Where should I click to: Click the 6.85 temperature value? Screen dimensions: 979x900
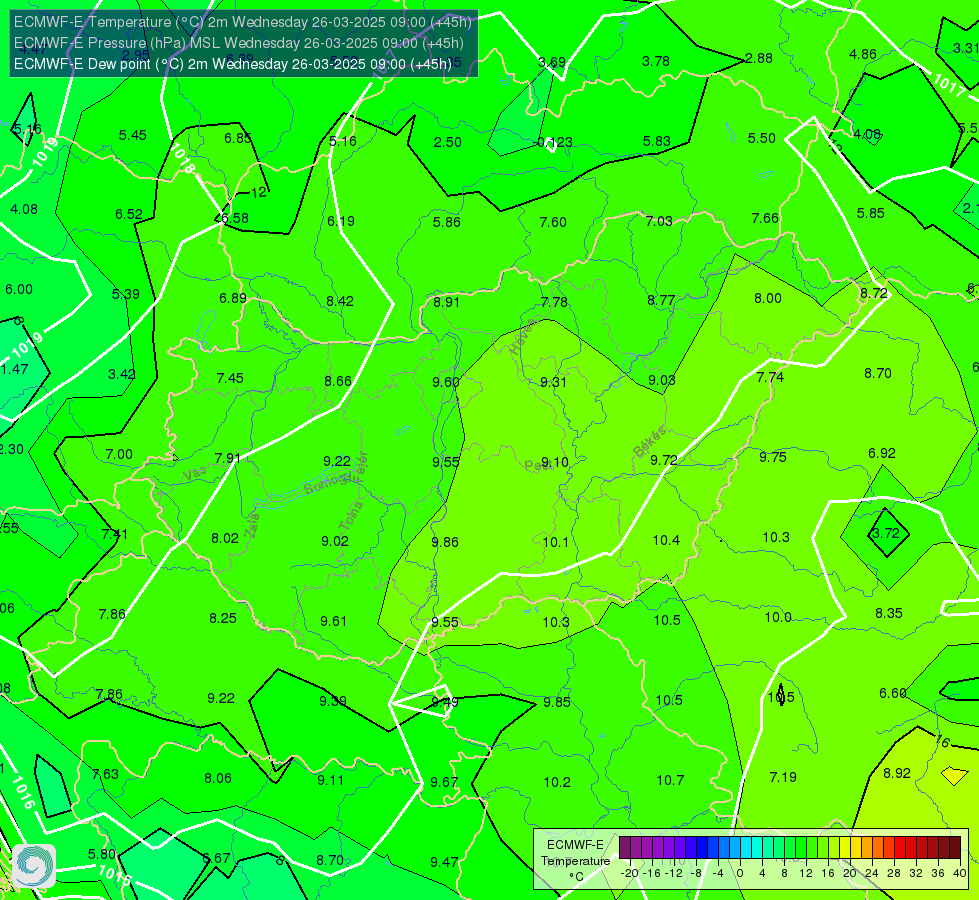click(x=238, y=138)
